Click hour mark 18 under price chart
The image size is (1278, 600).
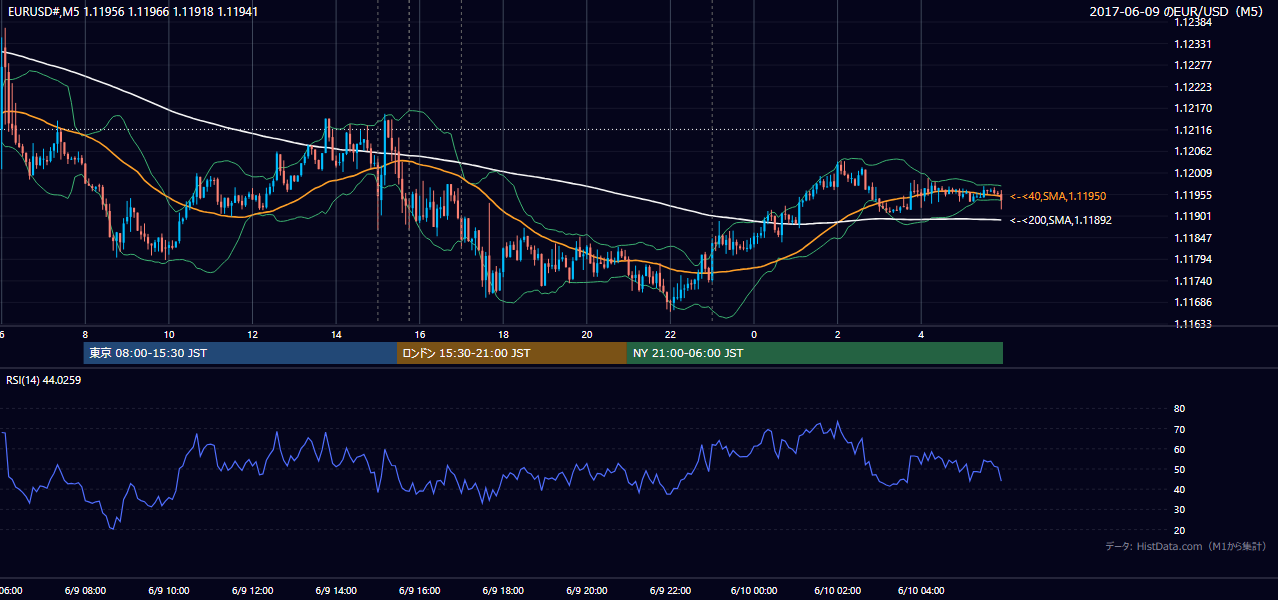[504, 335]
